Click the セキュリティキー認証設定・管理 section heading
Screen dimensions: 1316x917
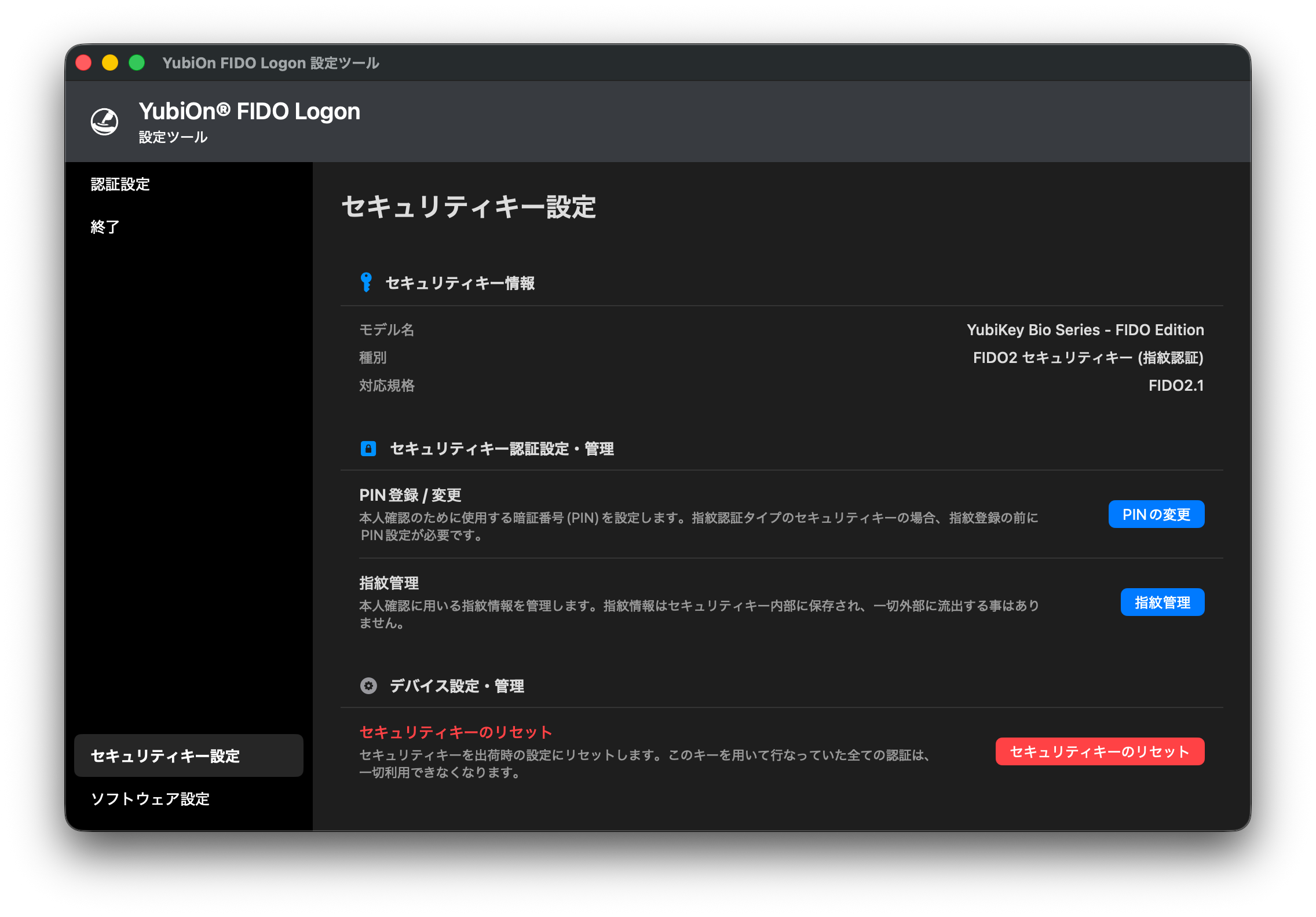point(502,449)
